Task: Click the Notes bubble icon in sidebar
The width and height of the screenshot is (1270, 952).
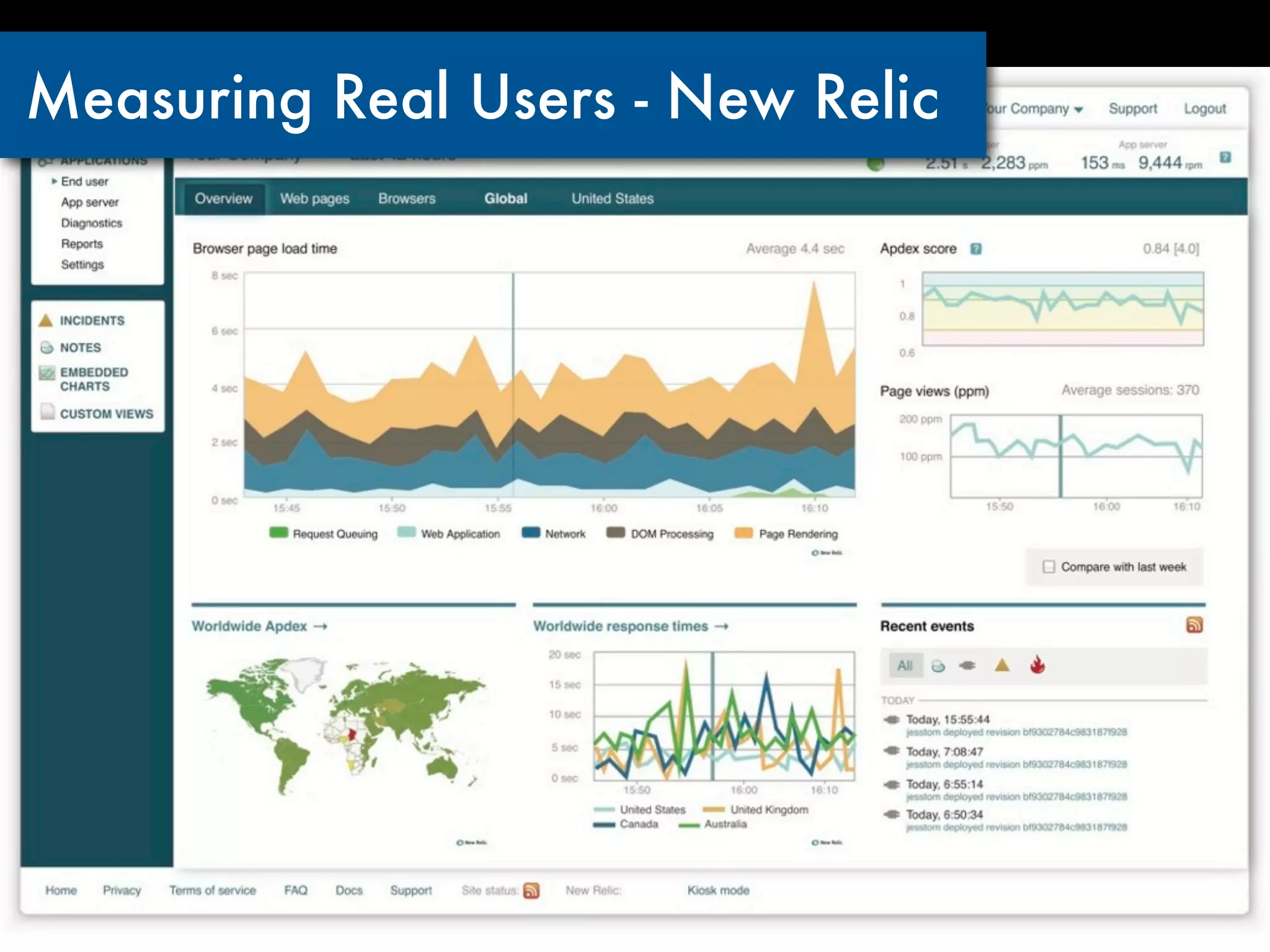Action: [x=47, y=347]
